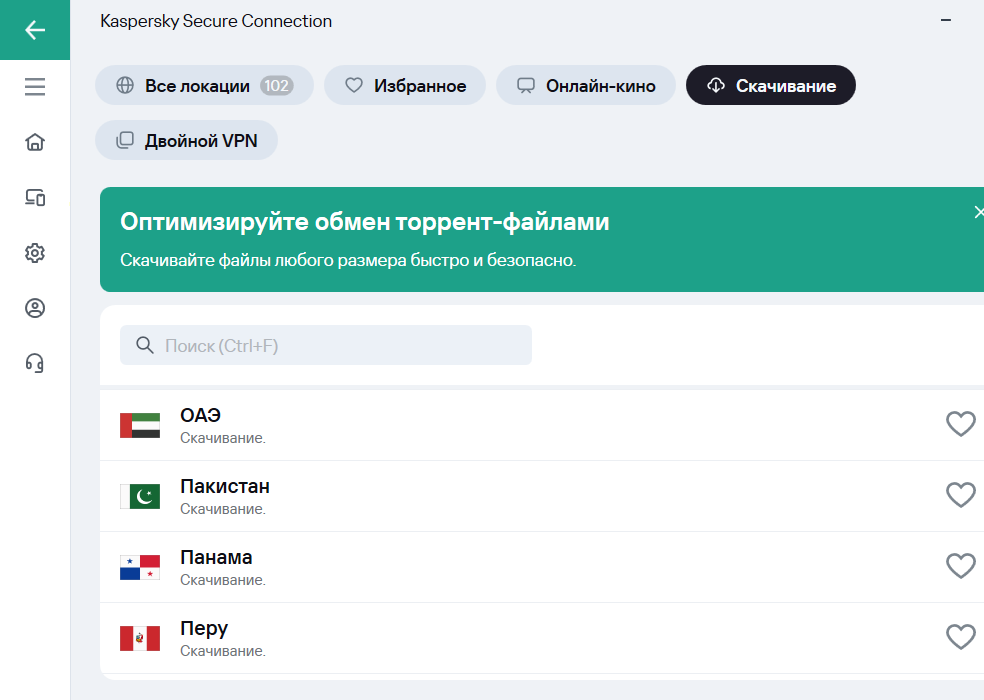Toggle favorite heart for Пакистан
The image size is (984, 700).
pyautogui.click(x=961, y=495)
